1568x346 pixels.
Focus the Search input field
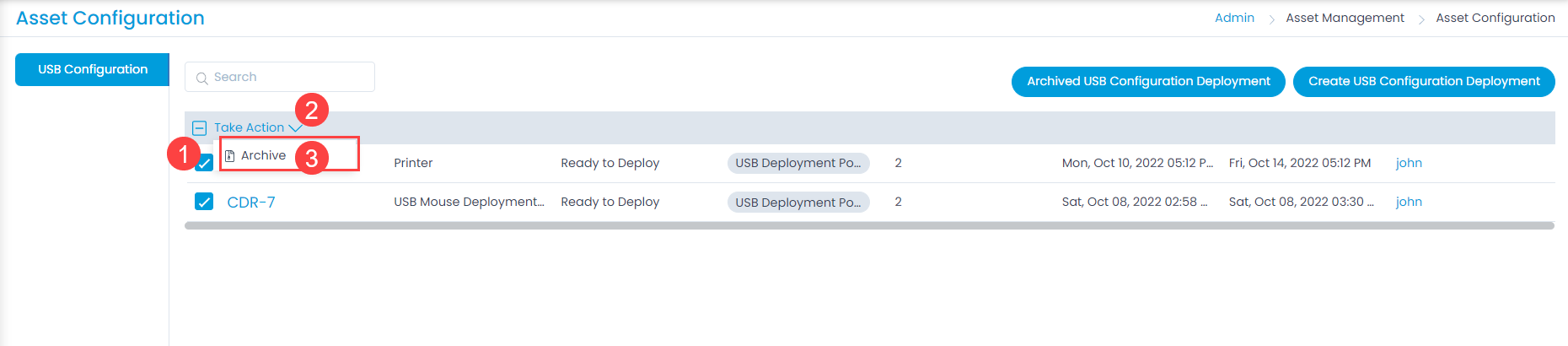click(280, 77)
